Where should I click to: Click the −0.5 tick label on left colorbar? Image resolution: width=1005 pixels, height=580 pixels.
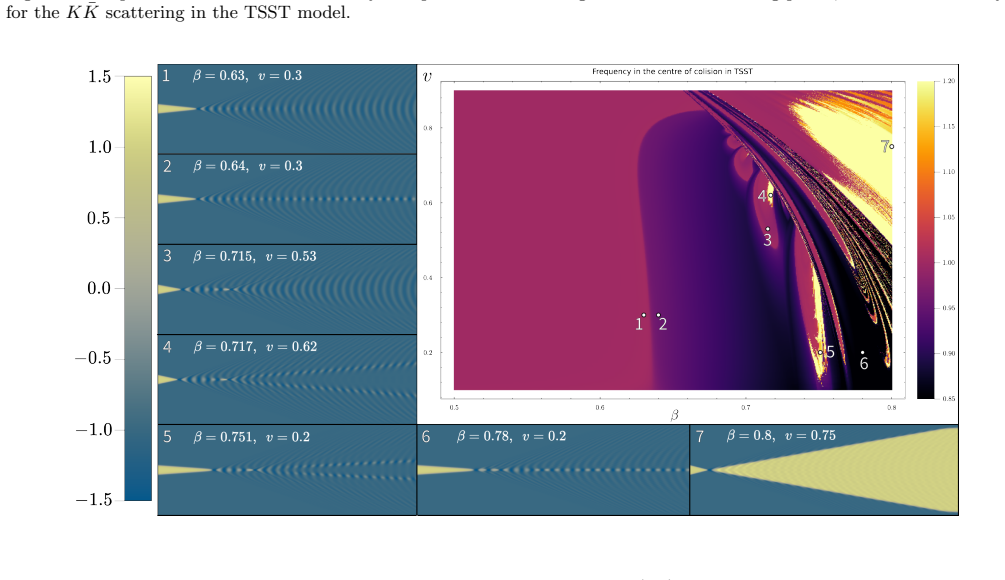[94, 358]
